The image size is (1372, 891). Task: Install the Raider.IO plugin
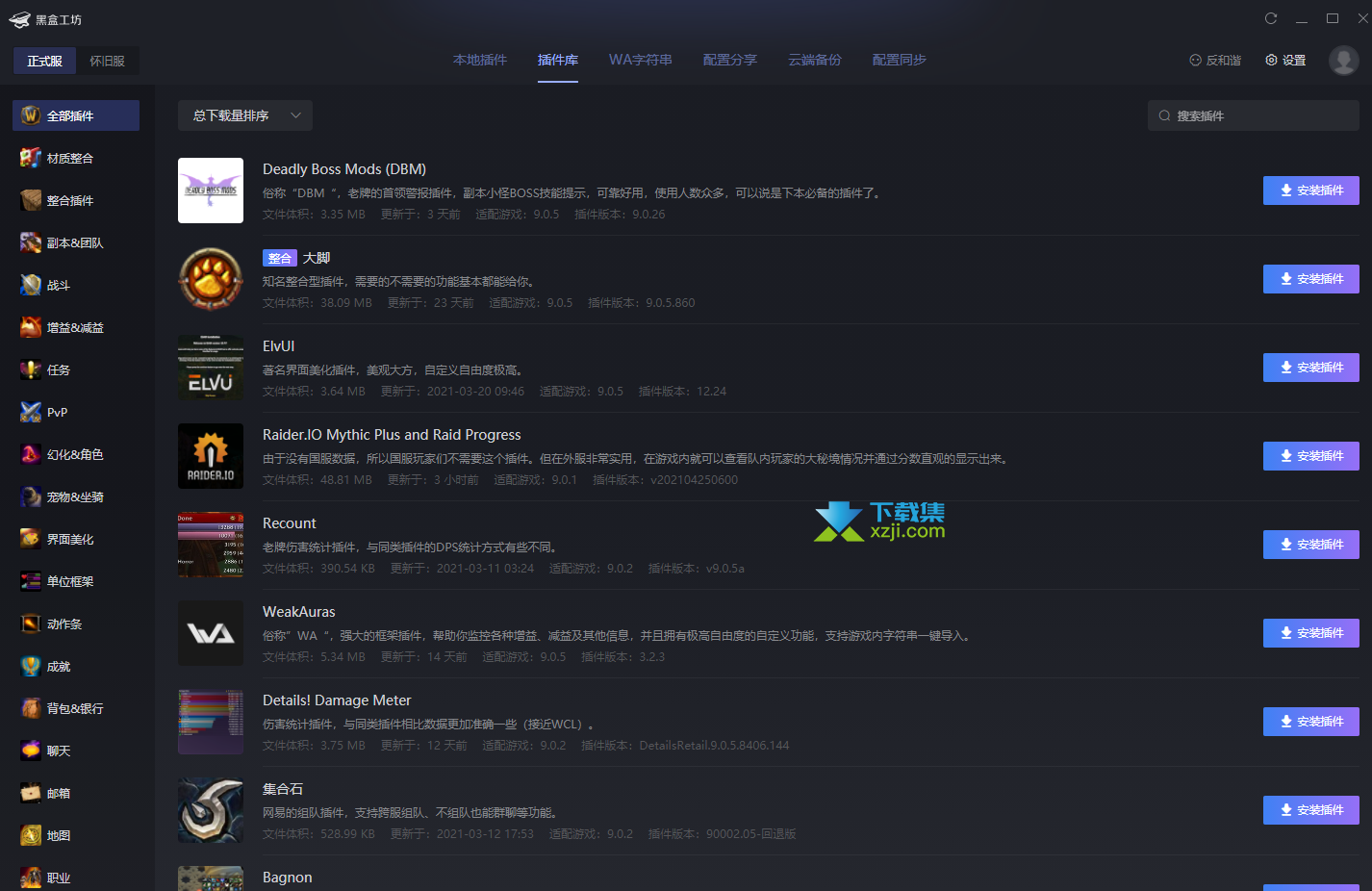[x=1311, y=456]
